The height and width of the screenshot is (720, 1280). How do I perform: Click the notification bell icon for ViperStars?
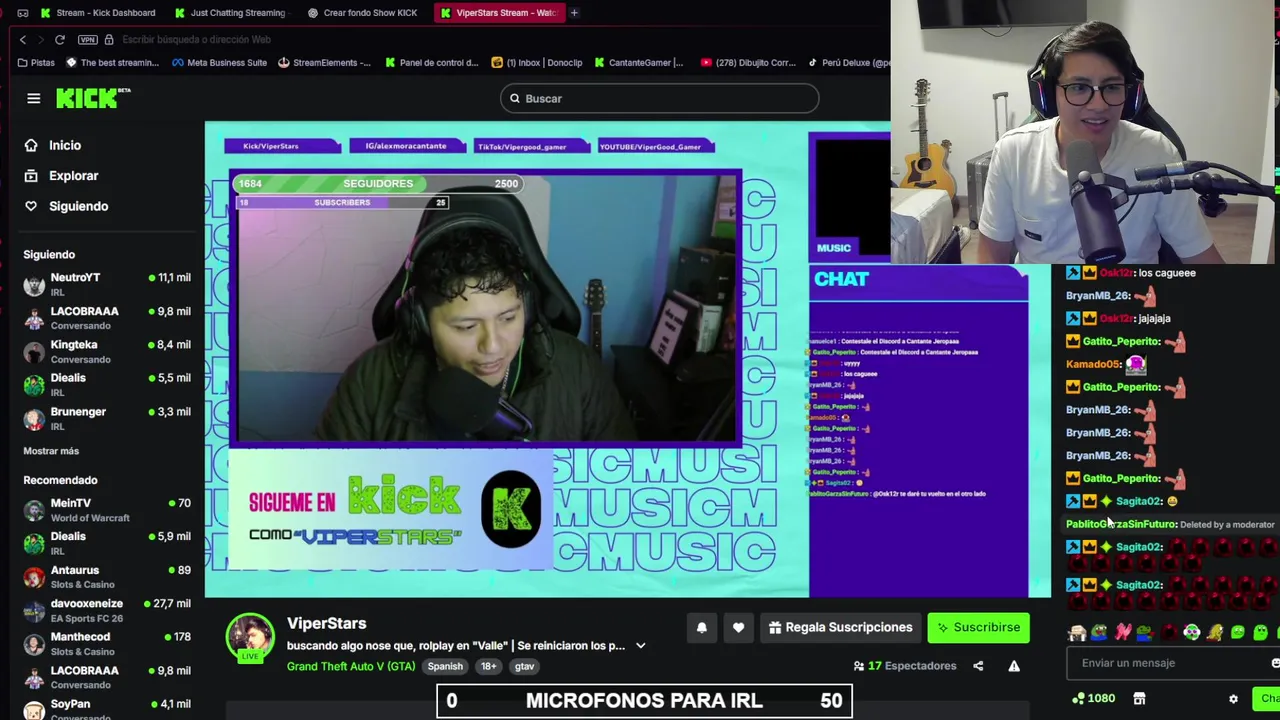[x=701, y=627]
